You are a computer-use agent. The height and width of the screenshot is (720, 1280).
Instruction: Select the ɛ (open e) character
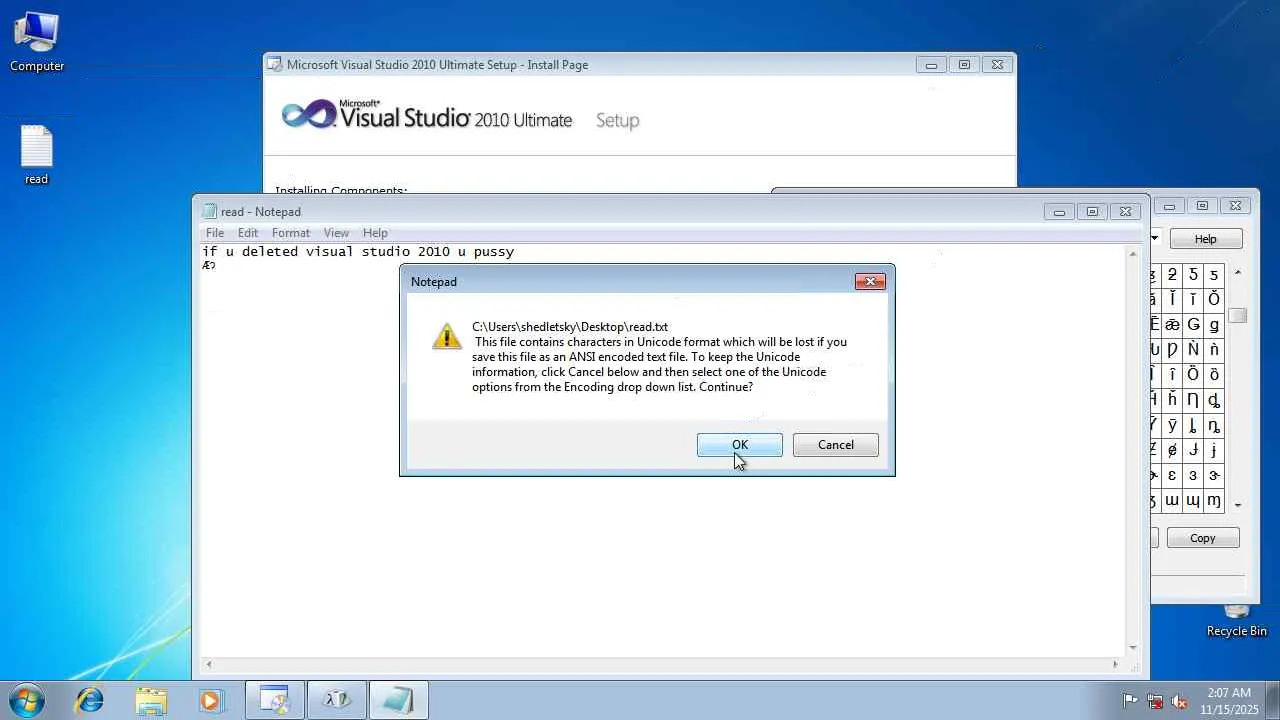click(1173, 476)
